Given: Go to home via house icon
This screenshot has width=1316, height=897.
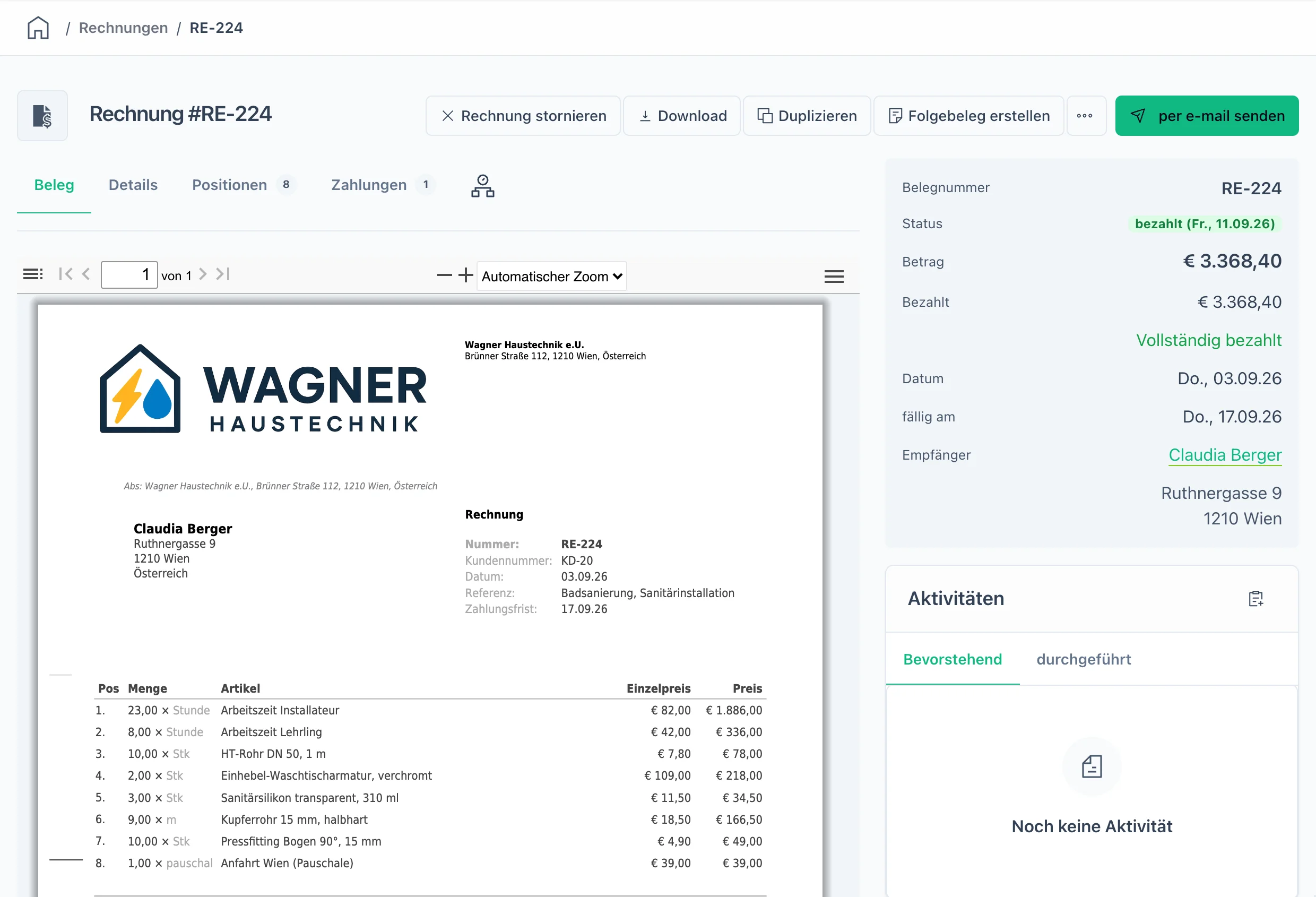Looking at the screenshot, I should 38,28.
